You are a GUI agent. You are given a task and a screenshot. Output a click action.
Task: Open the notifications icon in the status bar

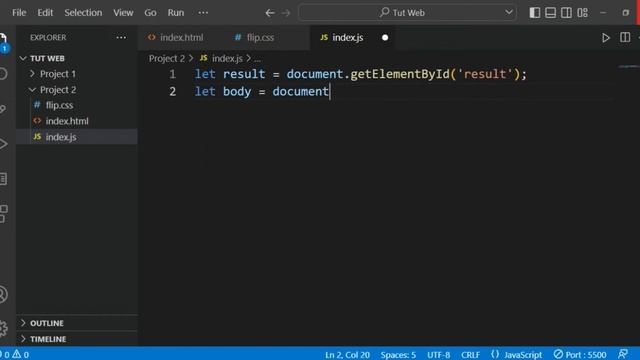[623, 354]
